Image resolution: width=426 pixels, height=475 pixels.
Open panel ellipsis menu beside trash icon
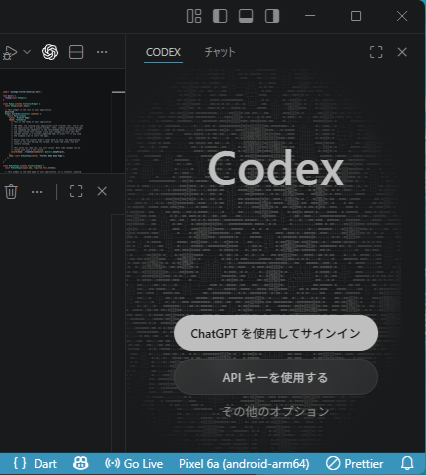pos(37,192)
